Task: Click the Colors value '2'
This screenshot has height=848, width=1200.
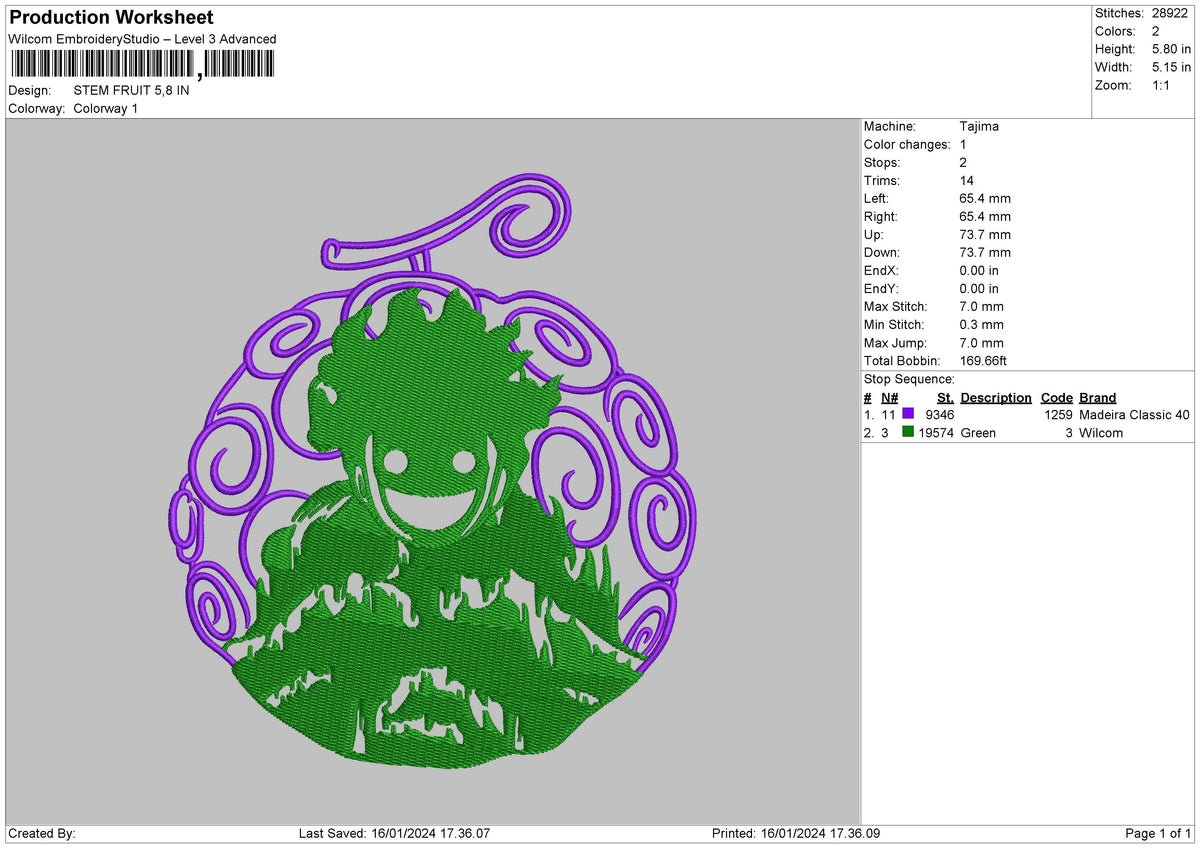Action: coord(1155,31)
